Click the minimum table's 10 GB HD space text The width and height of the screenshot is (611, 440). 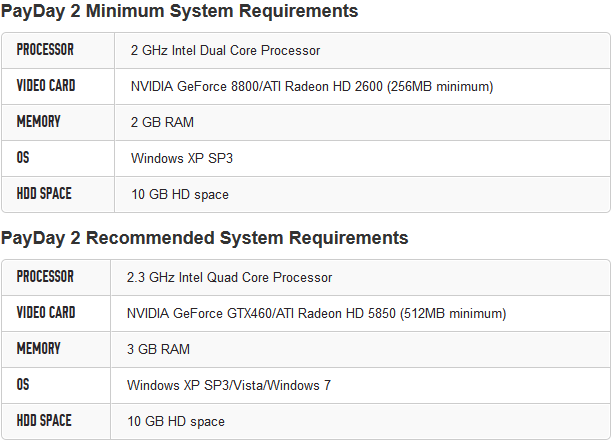180,195
